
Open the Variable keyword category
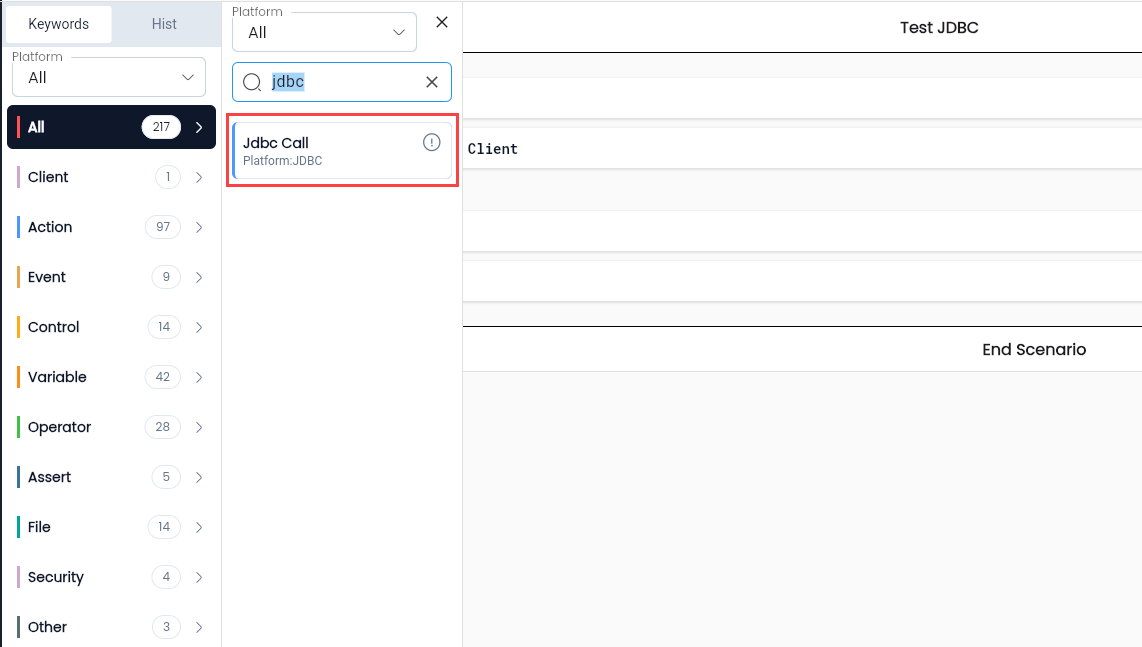[x=111, y=377]
